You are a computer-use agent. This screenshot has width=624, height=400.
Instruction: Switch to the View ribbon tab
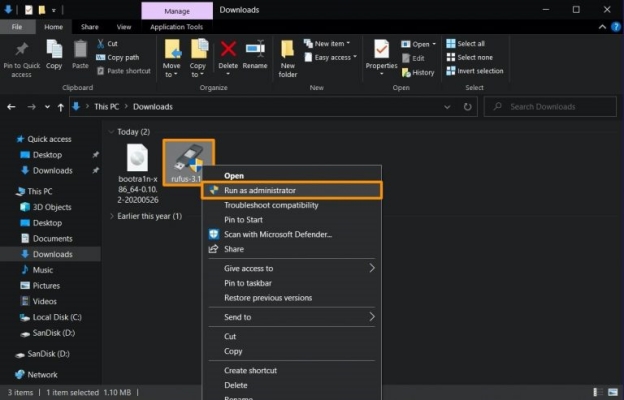[124, 27]
